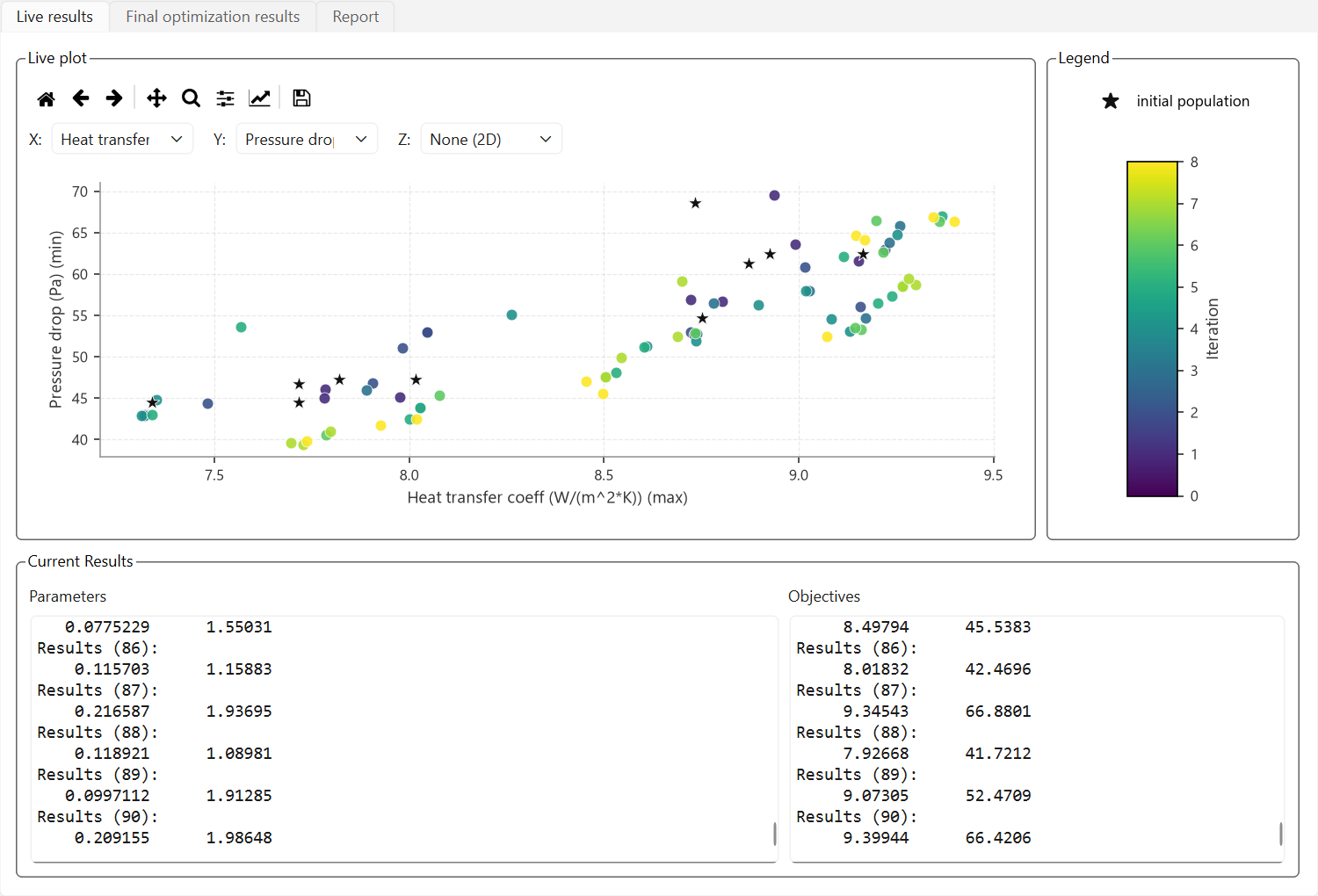Open the Report tab
The image size is (1318, 896).
[x=355, y=17]
